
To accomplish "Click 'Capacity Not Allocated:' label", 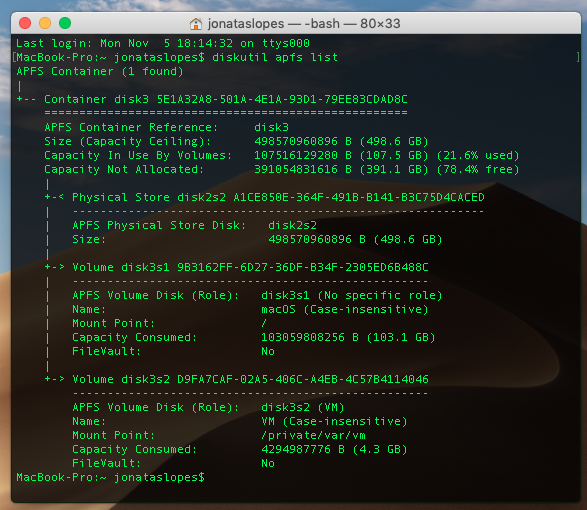I will pos(124,169).
